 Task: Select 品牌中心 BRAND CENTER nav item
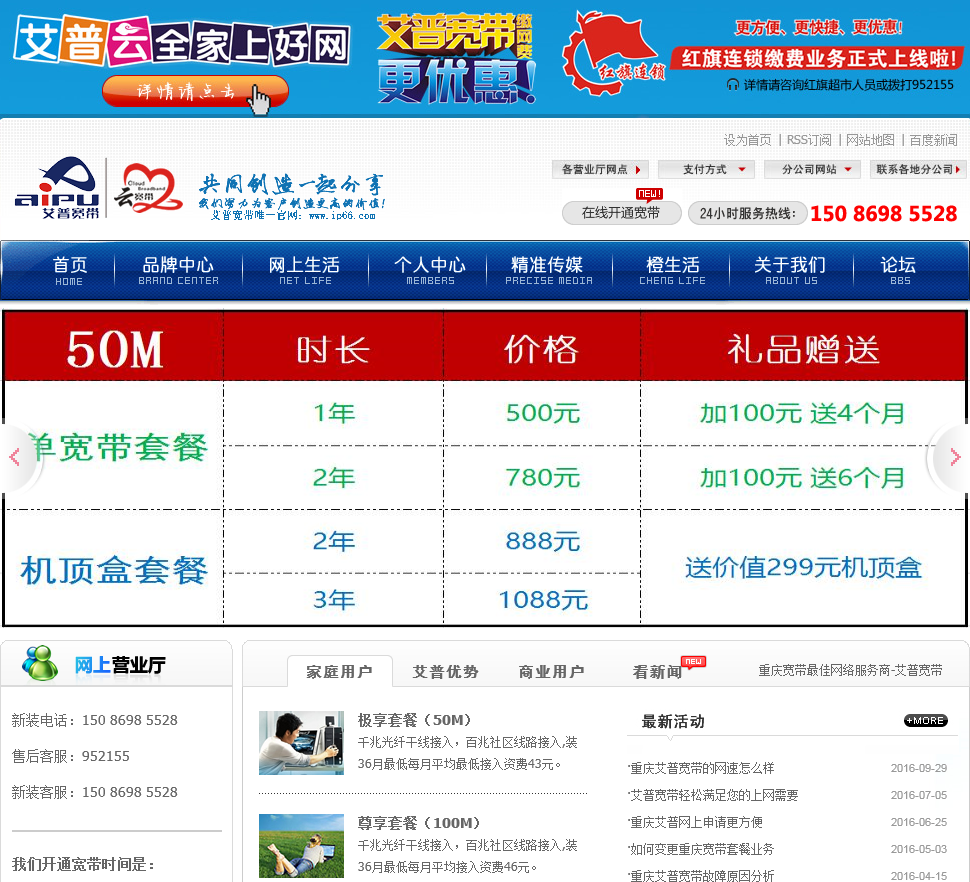point(178,271)
